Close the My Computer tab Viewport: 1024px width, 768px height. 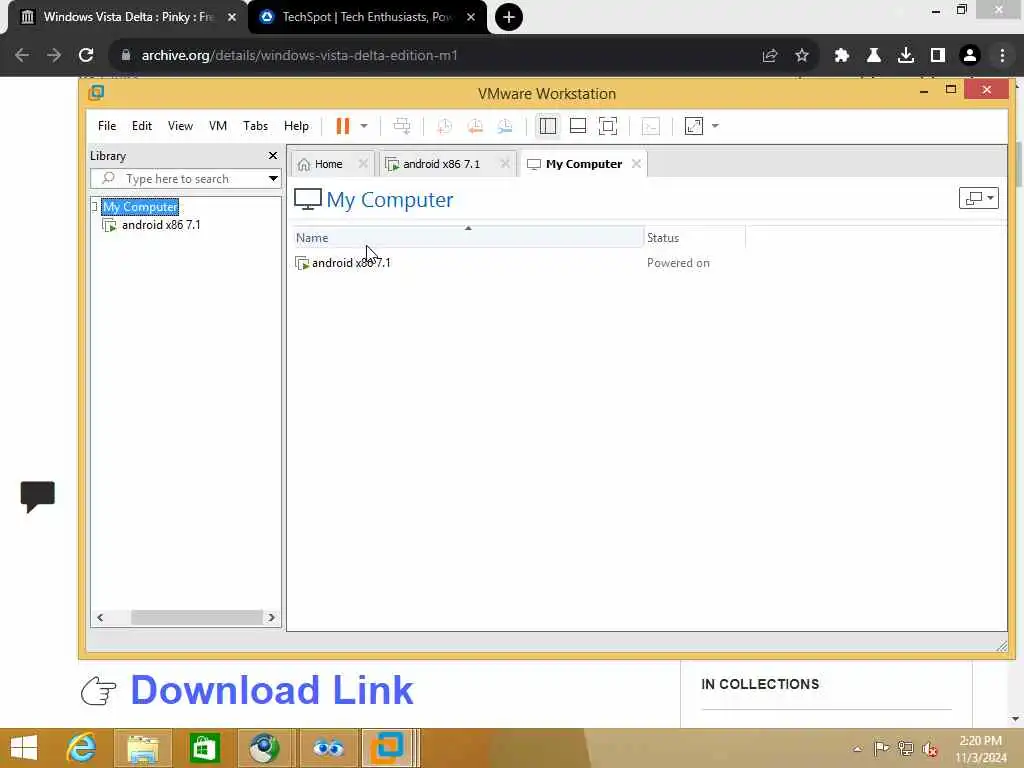pyautogui.click(x=636, y=164)
